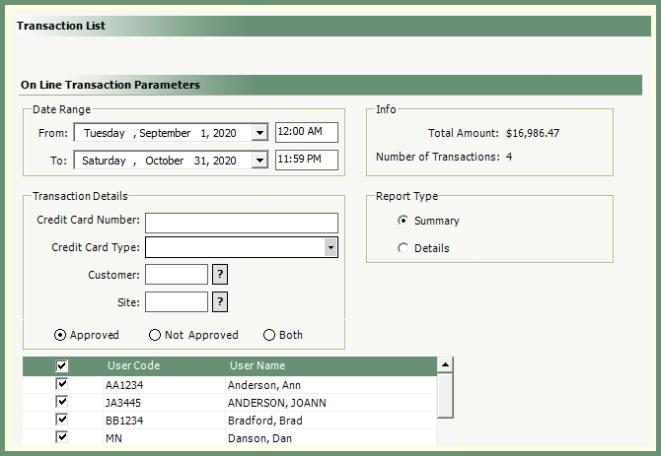This screenshot has height=456, width=661.
Task: Toggle the checkbox for Bradford, Brad
Action: 62,420
